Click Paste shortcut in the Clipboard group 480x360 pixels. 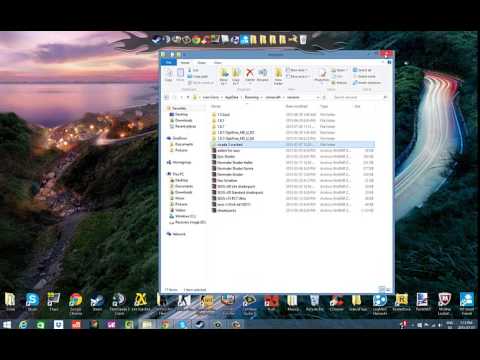201,82
